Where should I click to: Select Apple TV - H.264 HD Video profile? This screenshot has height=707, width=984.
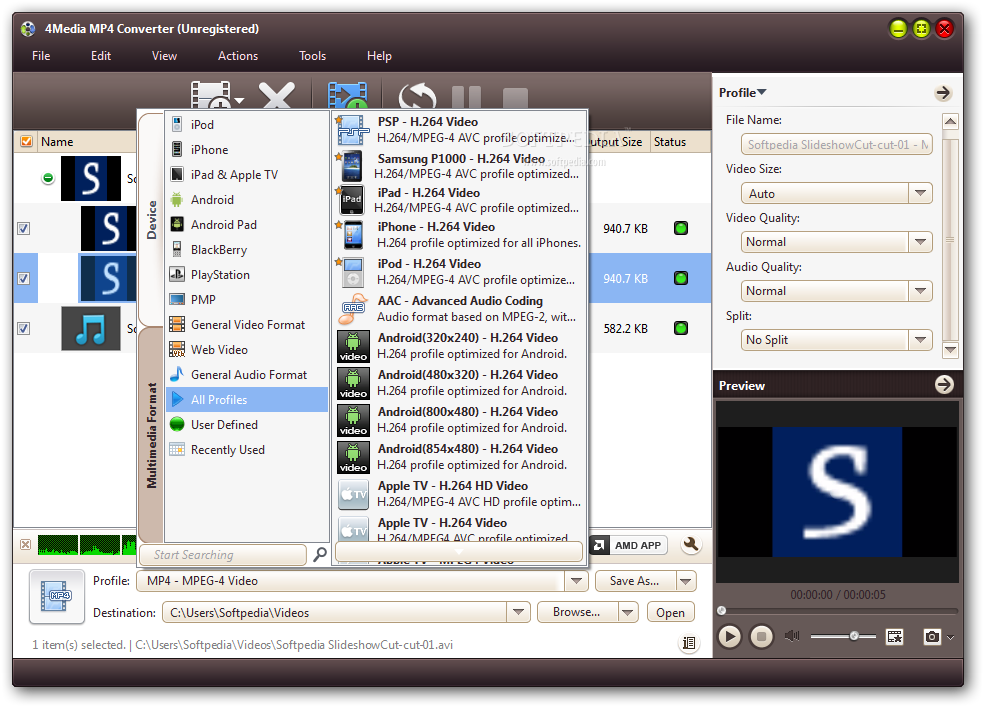pos(460,494)
